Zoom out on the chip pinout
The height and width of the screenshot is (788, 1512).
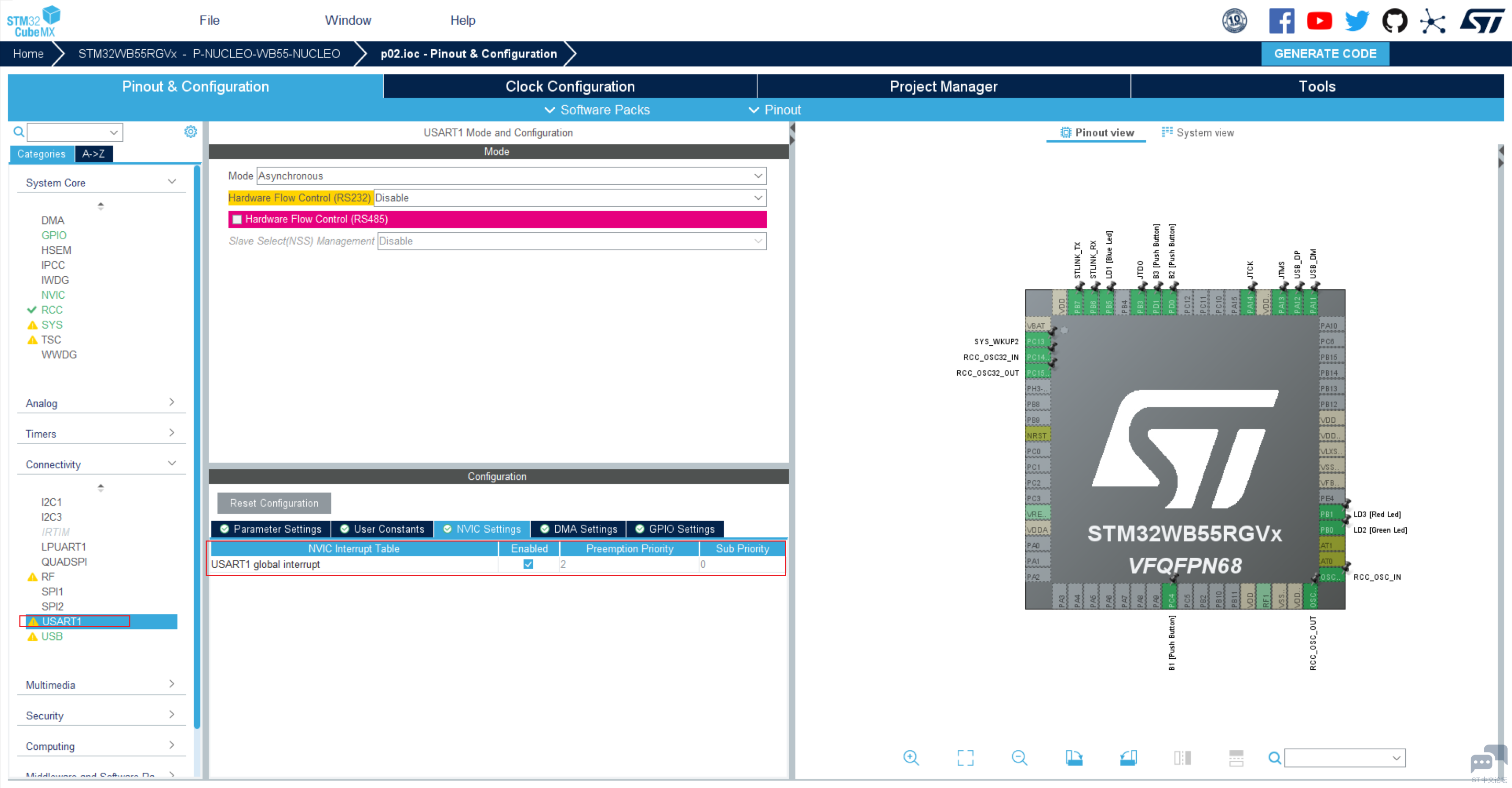(x=1020, y=758)
